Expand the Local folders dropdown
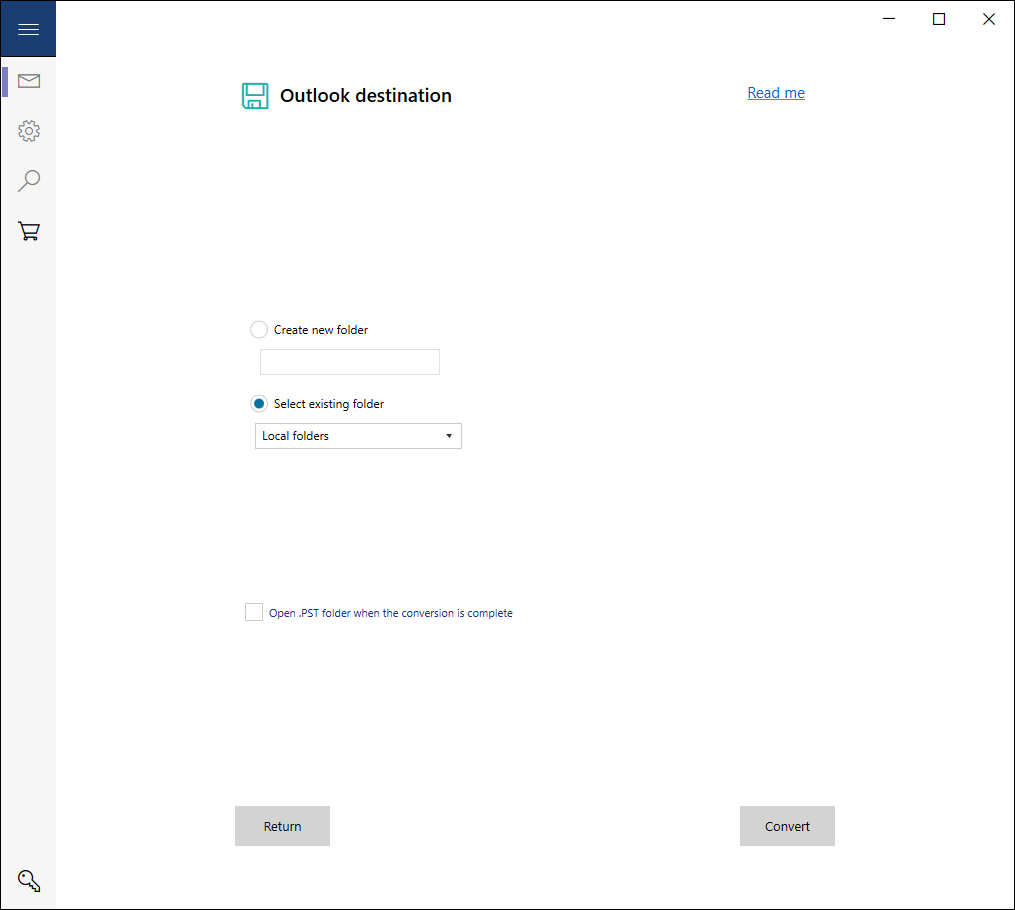Image resolution: width=1015 pixels, height=910 pixels. pyautogui.click(x=358, y=436)
